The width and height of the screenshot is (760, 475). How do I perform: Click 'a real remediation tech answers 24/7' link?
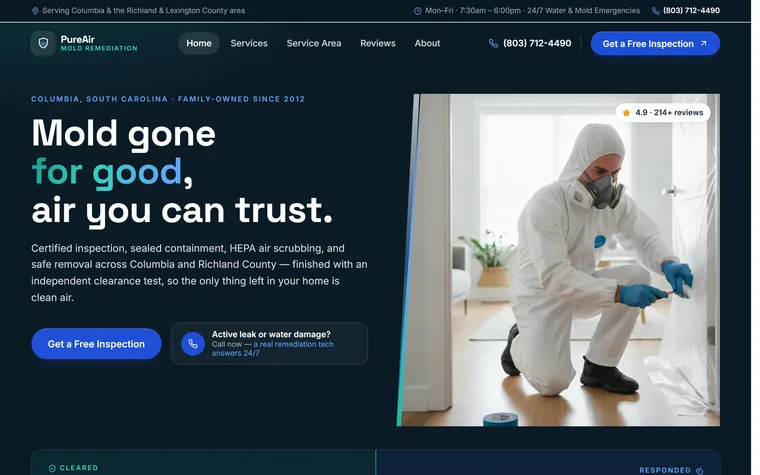[272, 348]
